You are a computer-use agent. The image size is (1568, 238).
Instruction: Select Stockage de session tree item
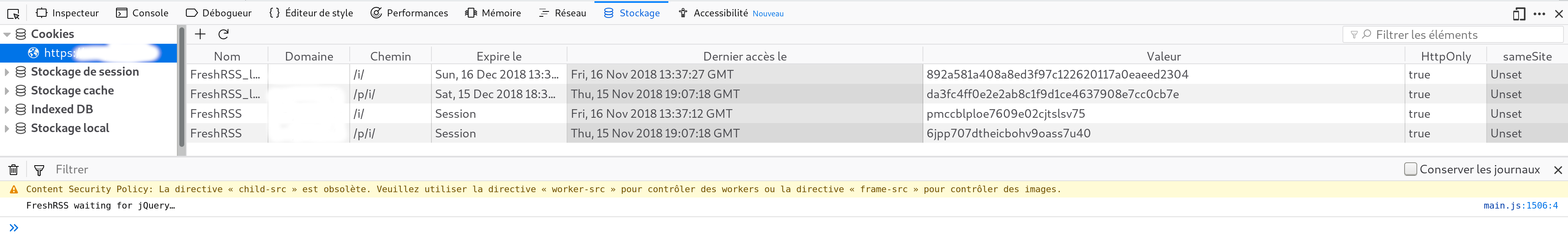[x=85, y=72]
